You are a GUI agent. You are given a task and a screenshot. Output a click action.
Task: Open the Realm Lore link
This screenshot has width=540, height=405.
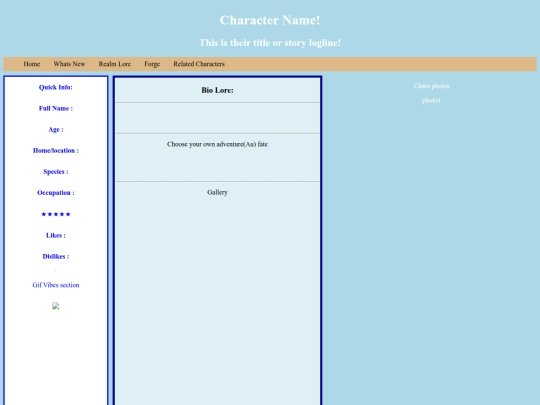(x=115, y=64)
